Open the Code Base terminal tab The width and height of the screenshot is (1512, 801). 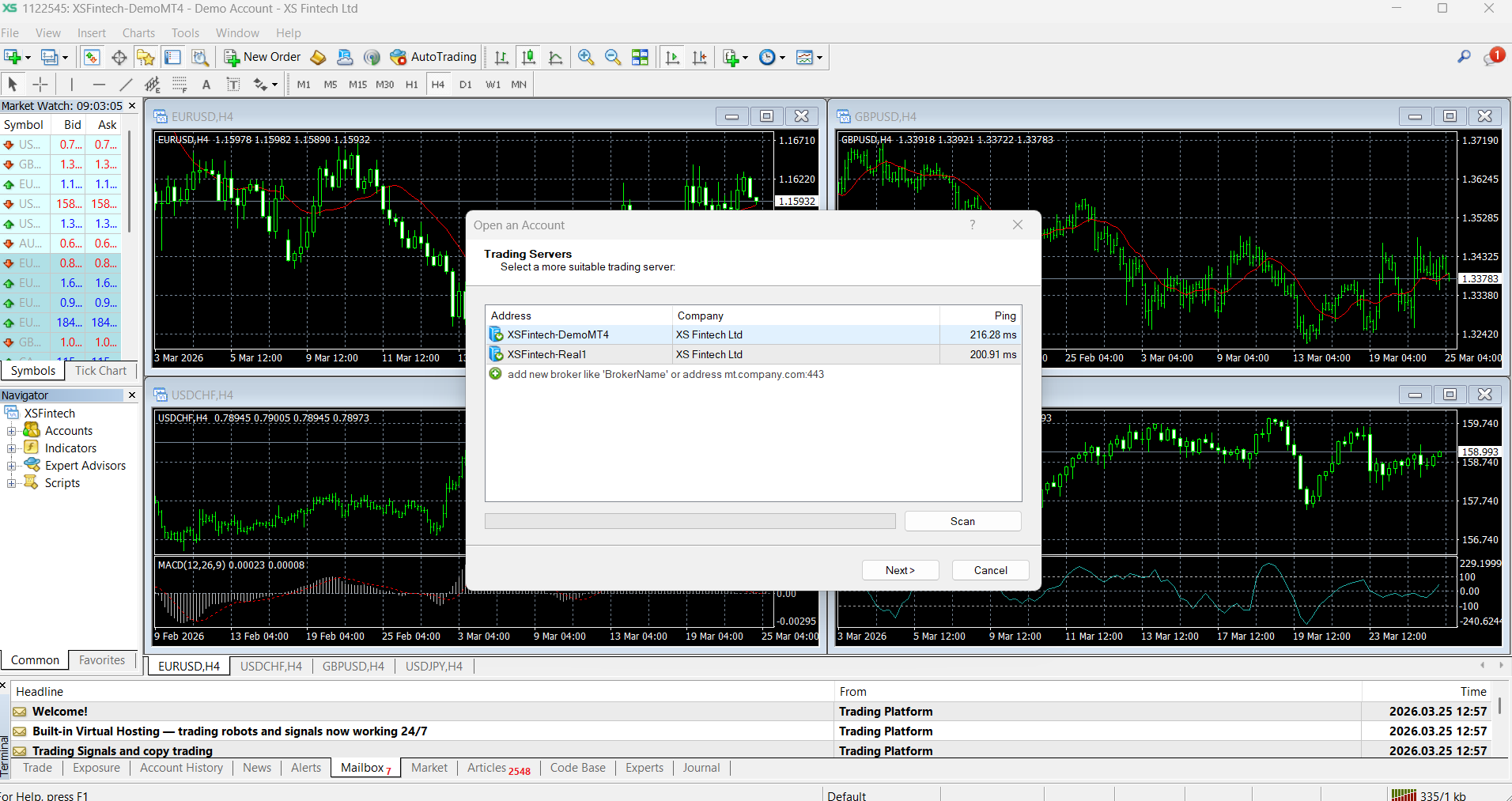[x=577, y=768]
